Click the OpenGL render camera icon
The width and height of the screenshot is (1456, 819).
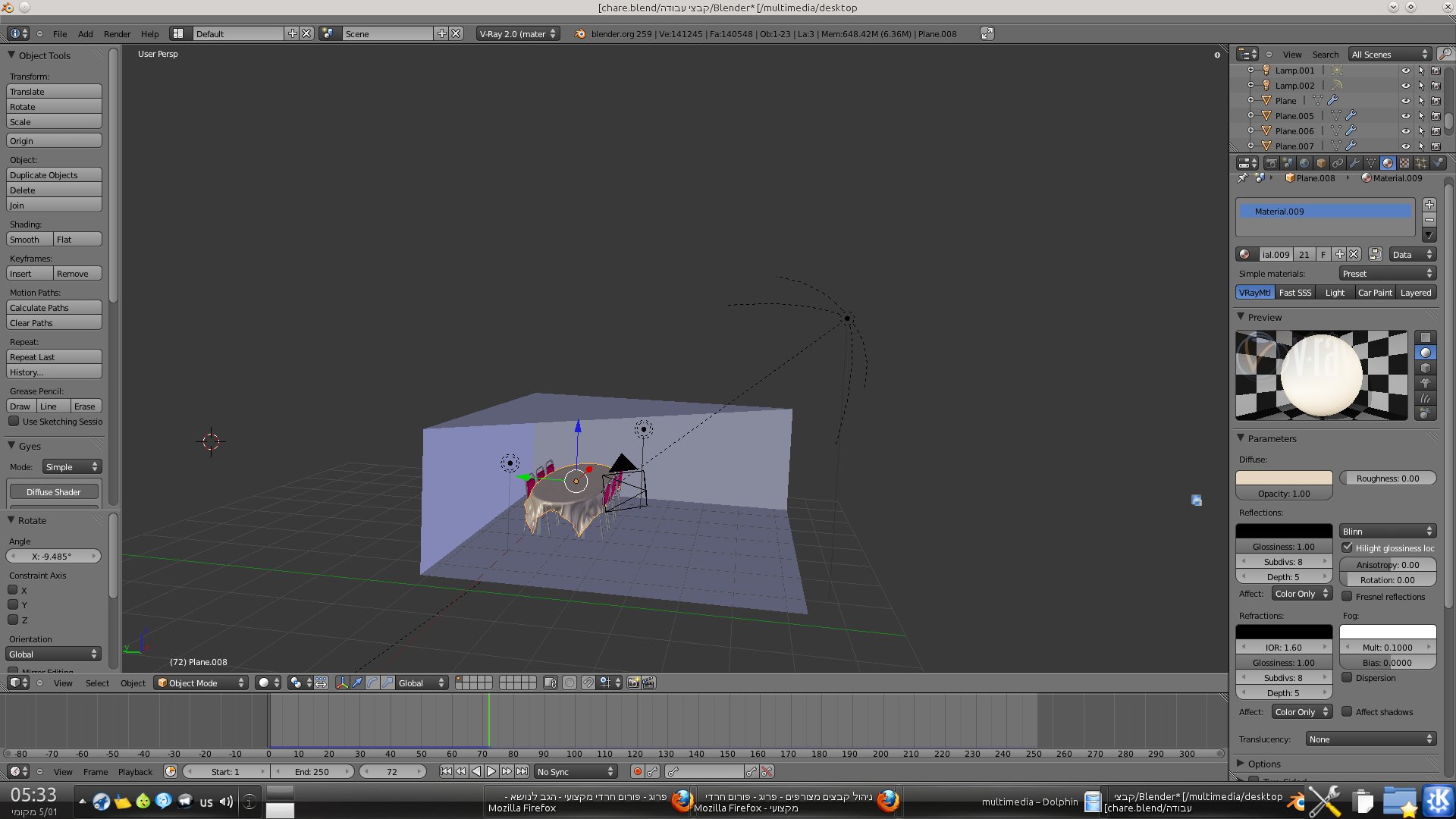click(633, 683)
